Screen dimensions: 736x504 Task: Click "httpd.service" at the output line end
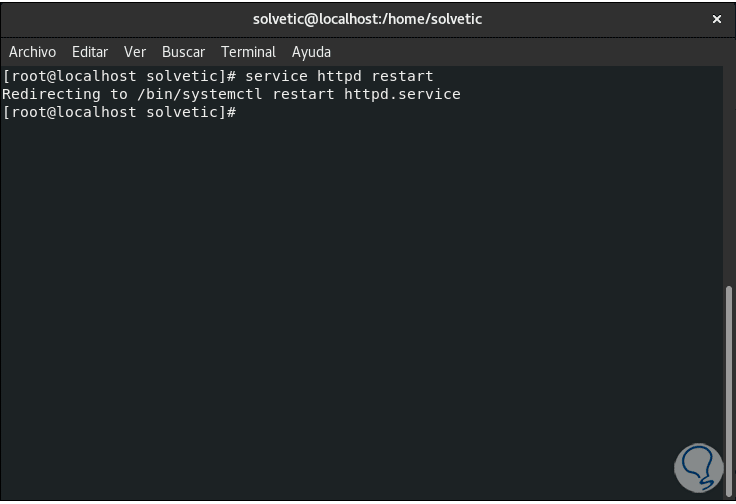[402, 94]
